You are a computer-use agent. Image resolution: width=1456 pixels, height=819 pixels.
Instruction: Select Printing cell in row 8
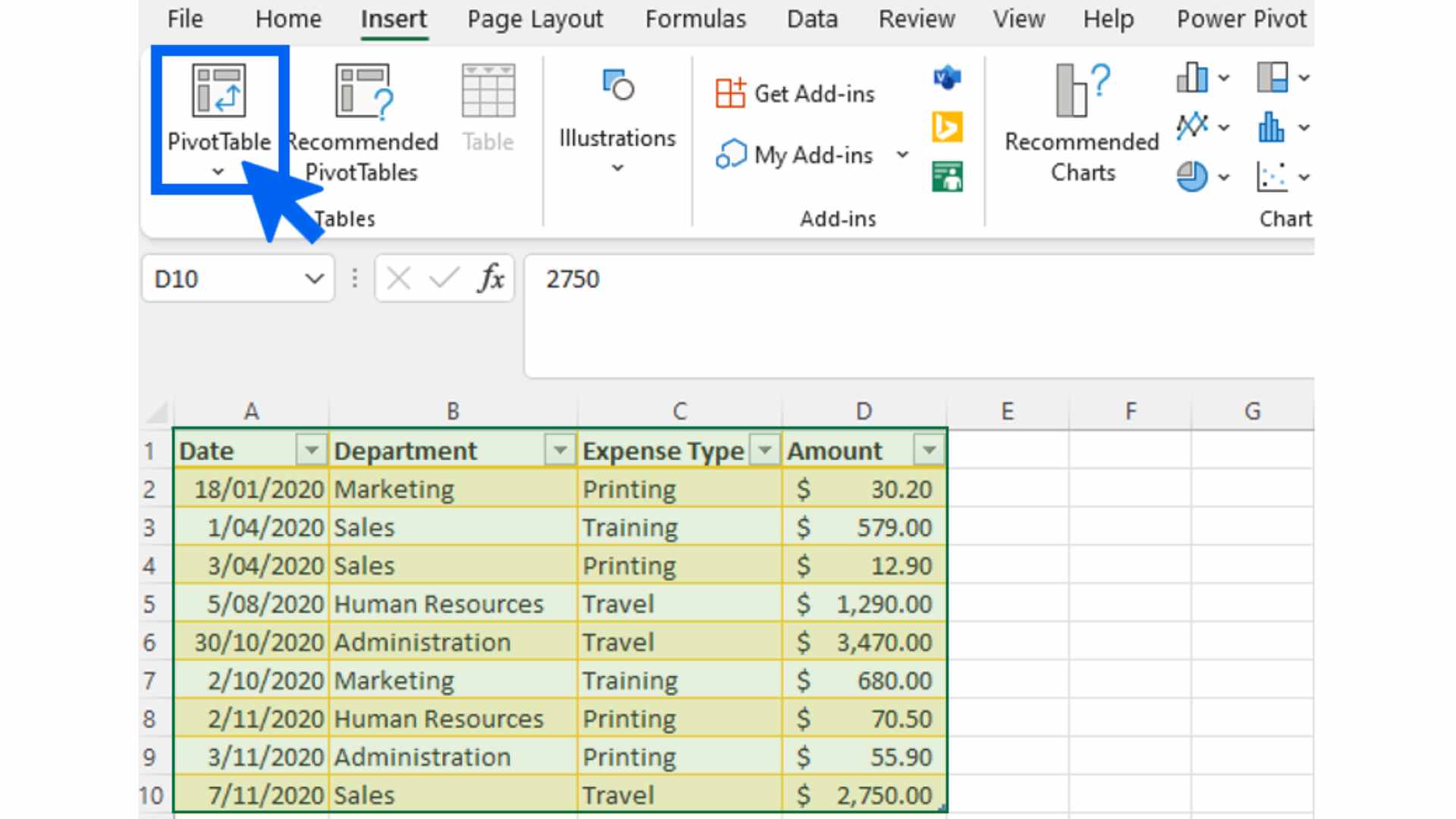(x=679, y=718)
